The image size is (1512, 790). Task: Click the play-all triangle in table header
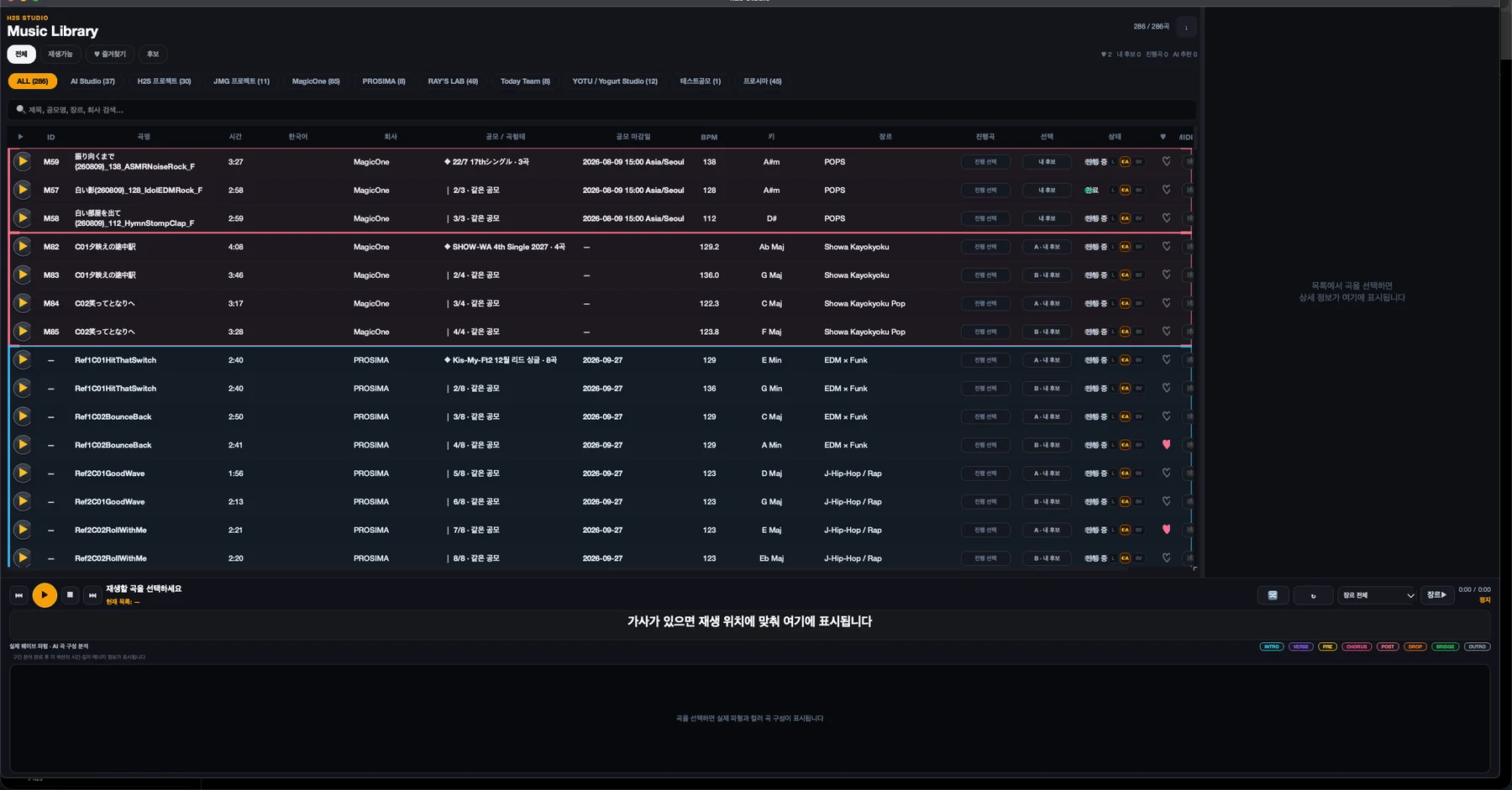(20, 137)
